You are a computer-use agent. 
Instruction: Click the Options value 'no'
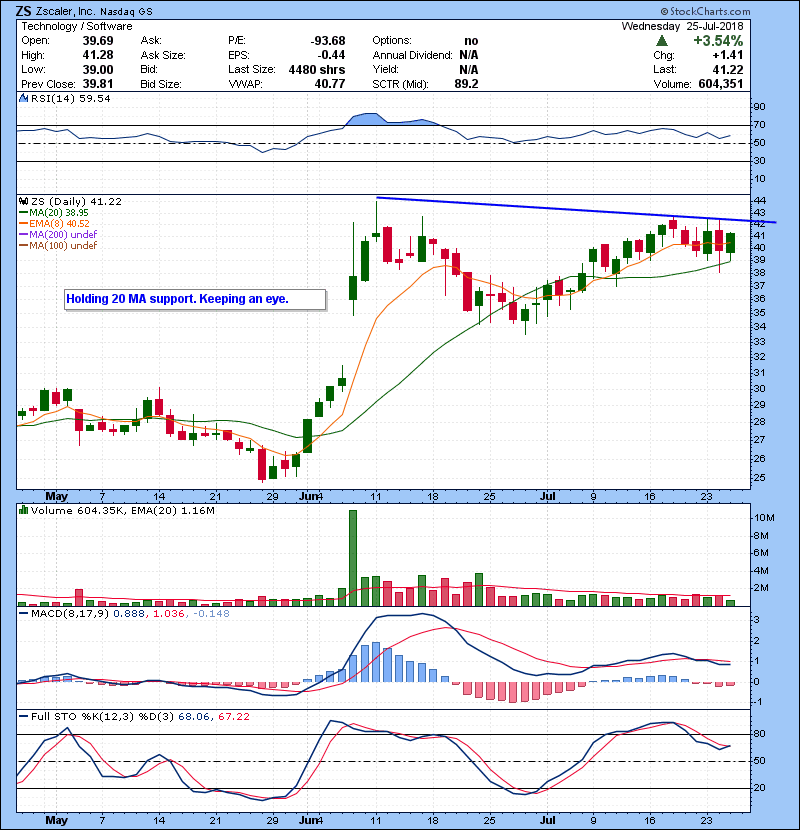pyautogui.click(x=471, y=41)
